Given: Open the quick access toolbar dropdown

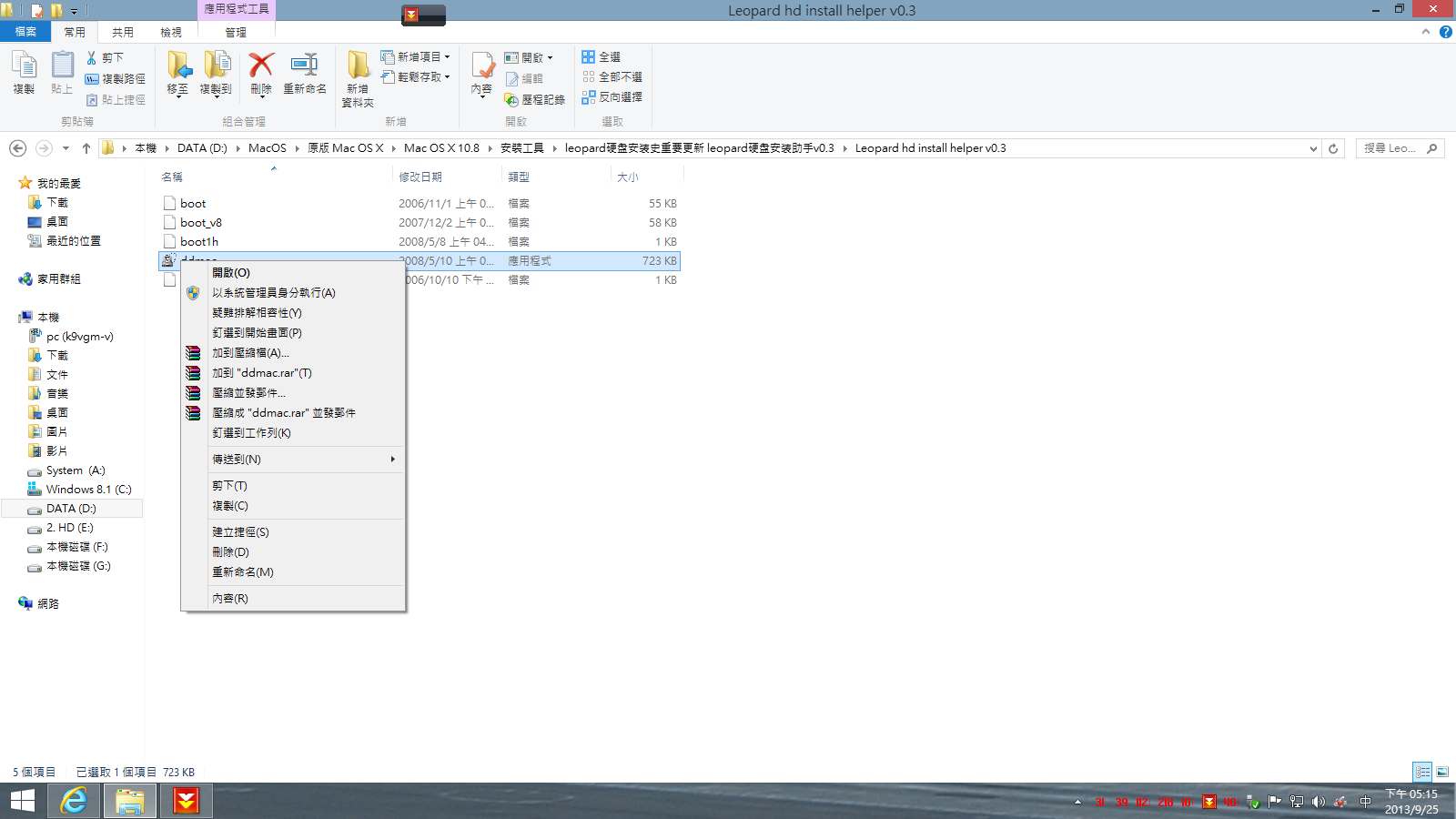Looking at the screenshot, I should [74, 11].
